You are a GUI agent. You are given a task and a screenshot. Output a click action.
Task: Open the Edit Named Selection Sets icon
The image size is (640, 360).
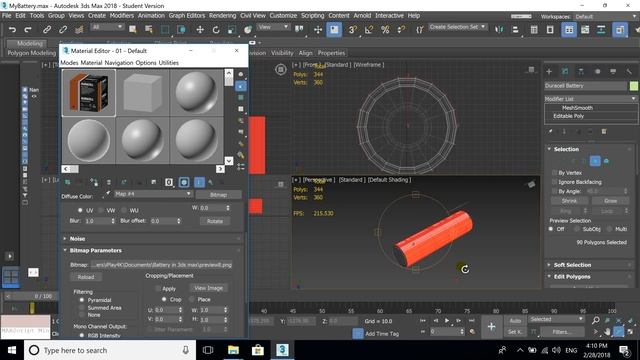[x=420, y=29]
